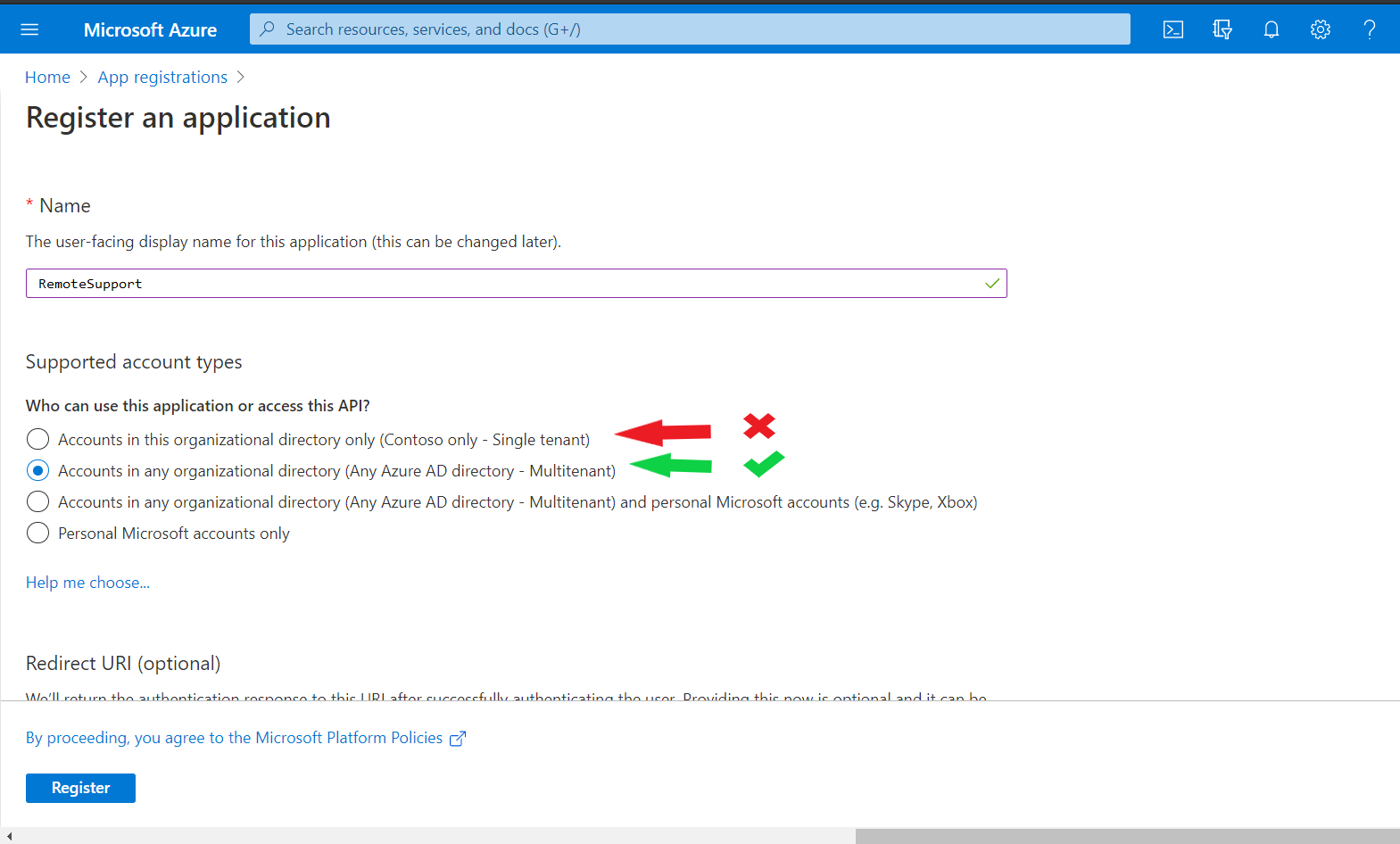Open the Directory and subscription filter icon
Screen dimensions: 1400x844
(x=1222, y=29)
